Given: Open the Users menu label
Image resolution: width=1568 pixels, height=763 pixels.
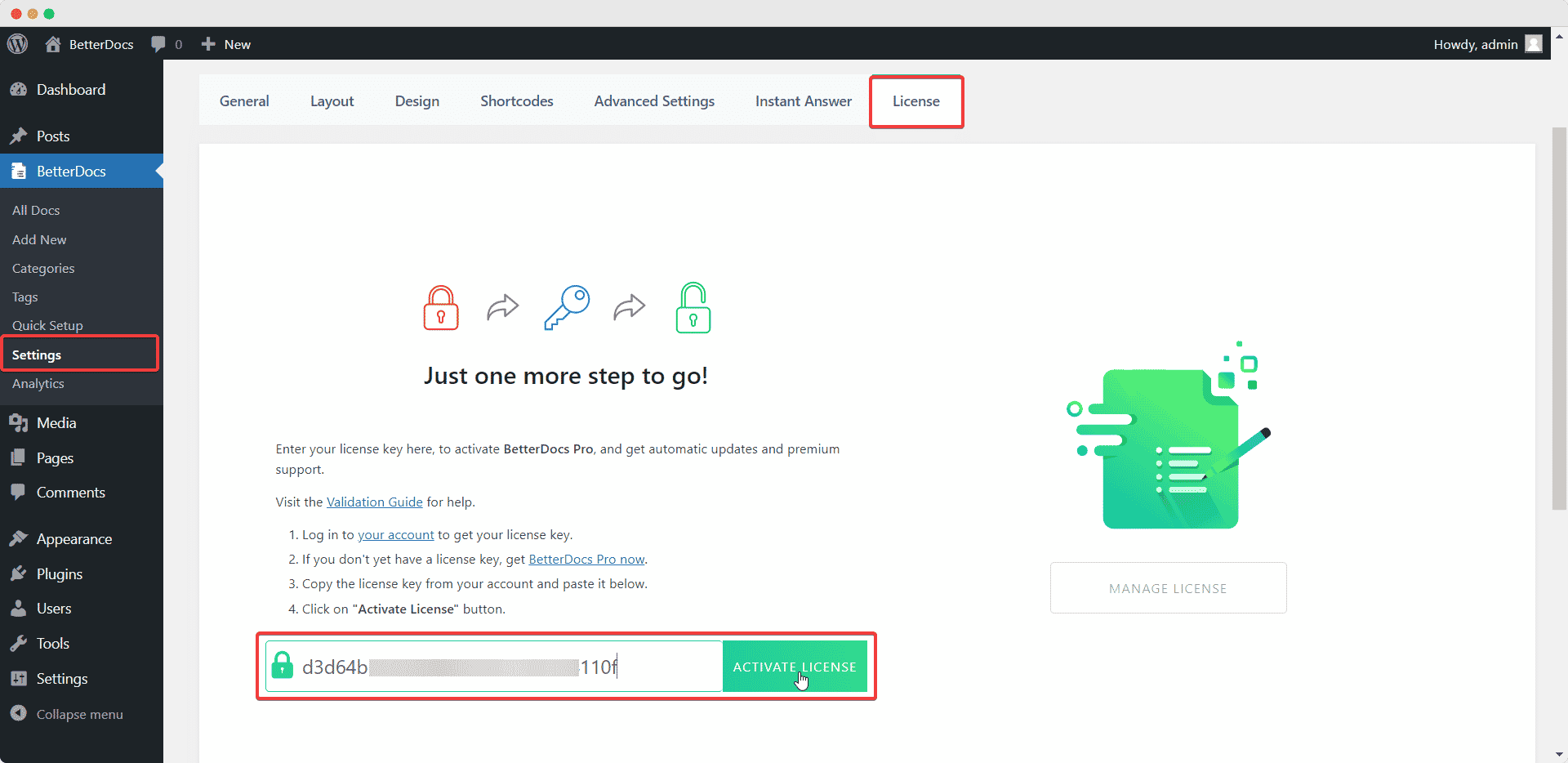Looking at the screenshot, I should click(54, 609).
